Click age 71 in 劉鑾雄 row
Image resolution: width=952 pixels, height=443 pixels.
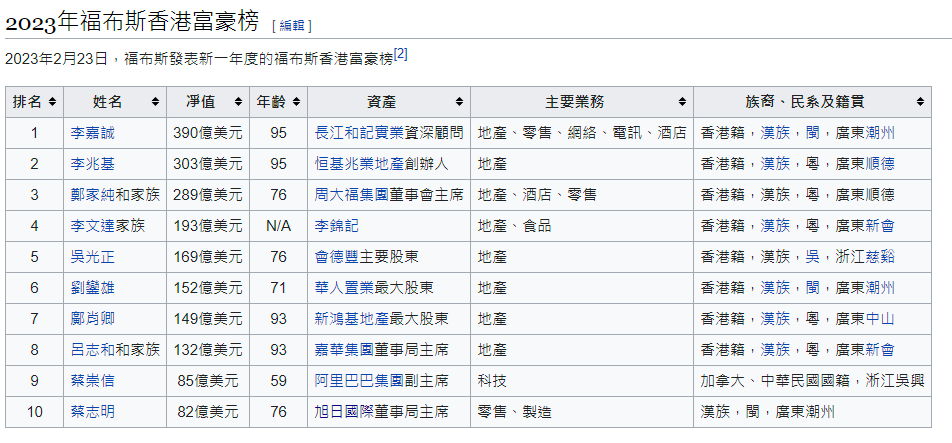pos(278,288)
